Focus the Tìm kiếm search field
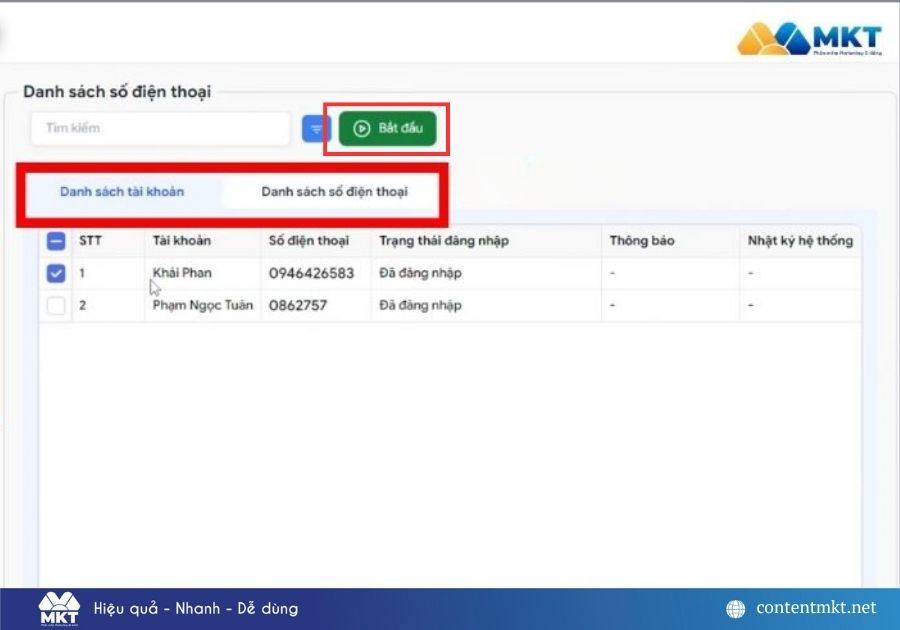 160,129
